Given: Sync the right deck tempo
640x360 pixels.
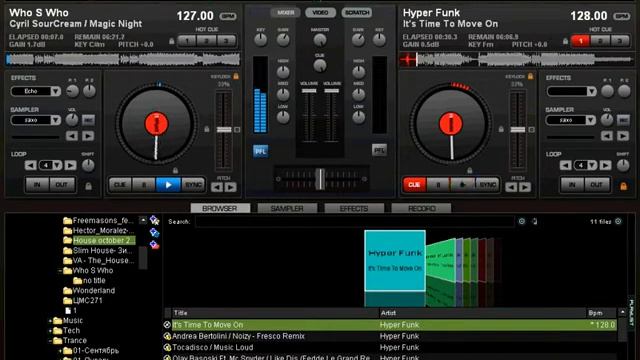Looking at the screenshot, I should (487, 185).
